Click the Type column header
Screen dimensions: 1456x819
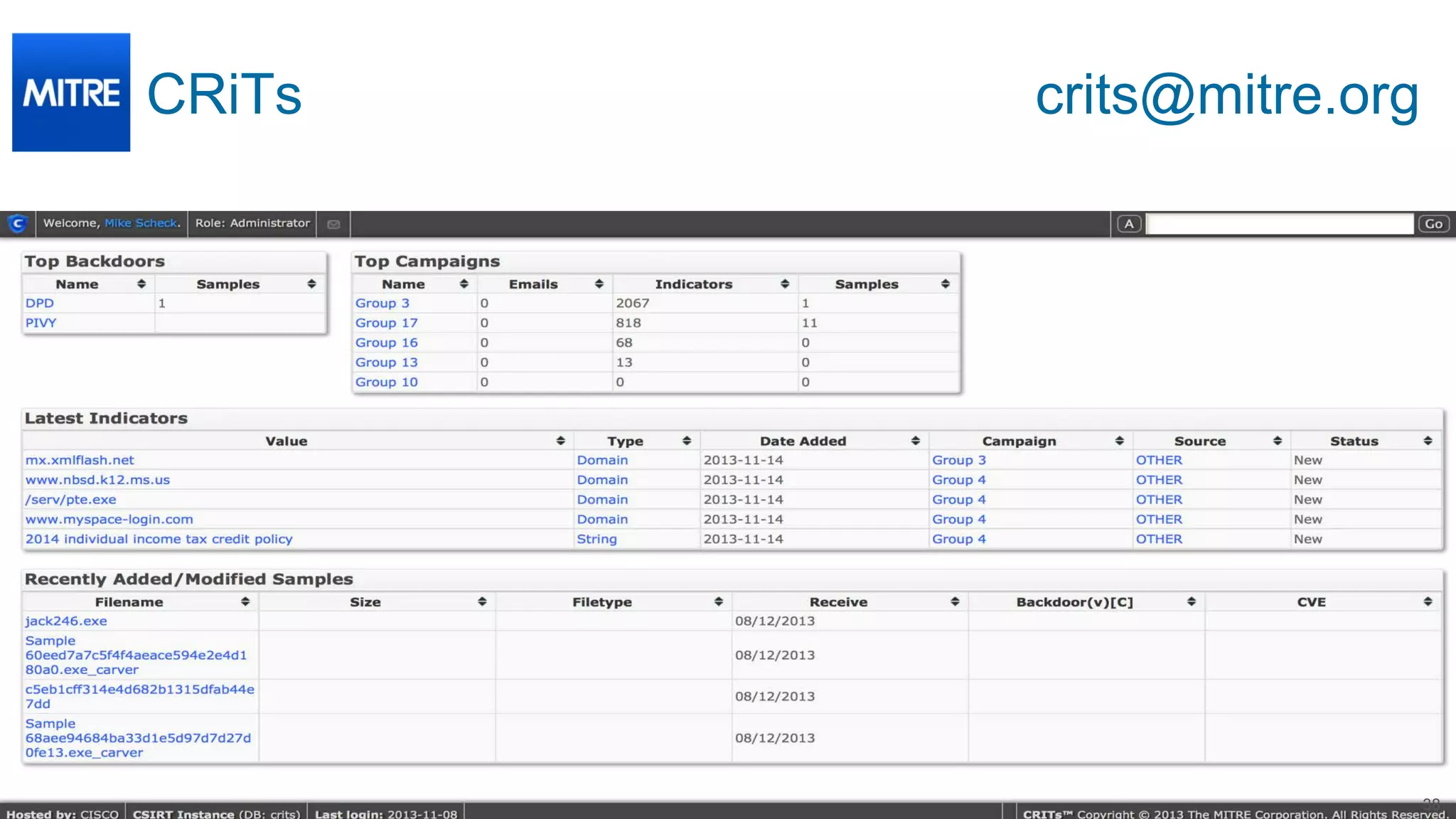click(x=625, y=441)
